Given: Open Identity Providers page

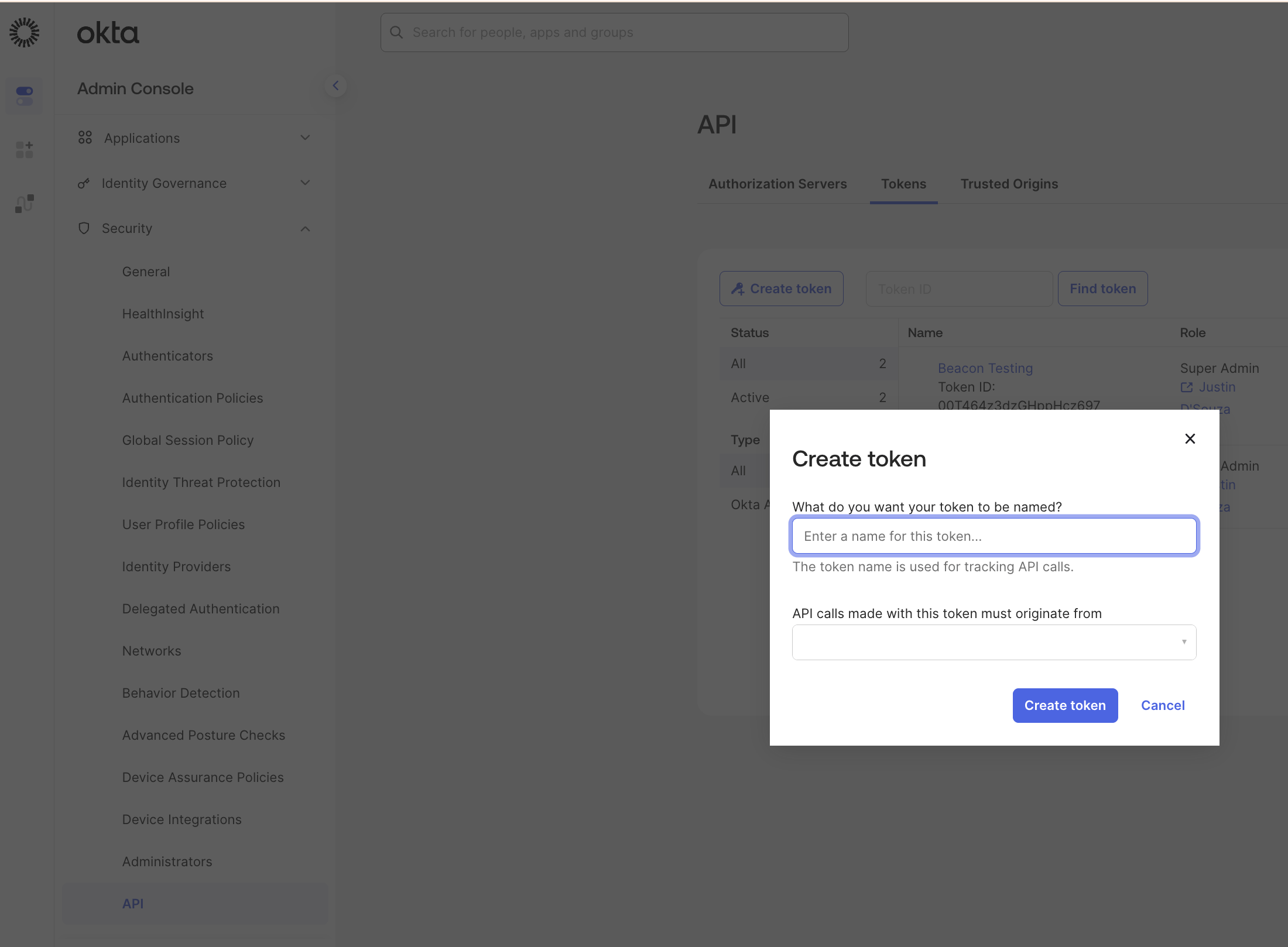Looking at the screenshot, I should 176,567.
